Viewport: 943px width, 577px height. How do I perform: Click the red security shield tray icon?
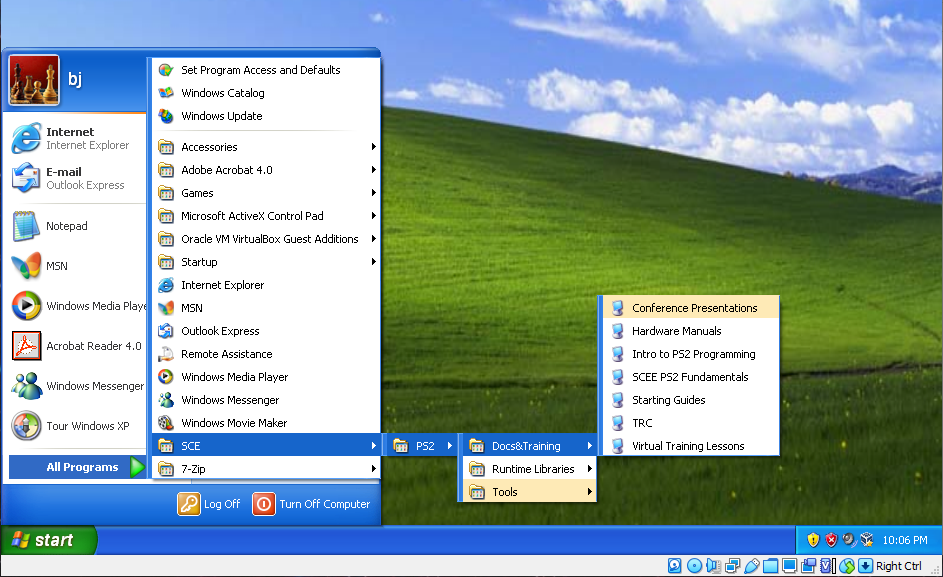click(831, 540)
